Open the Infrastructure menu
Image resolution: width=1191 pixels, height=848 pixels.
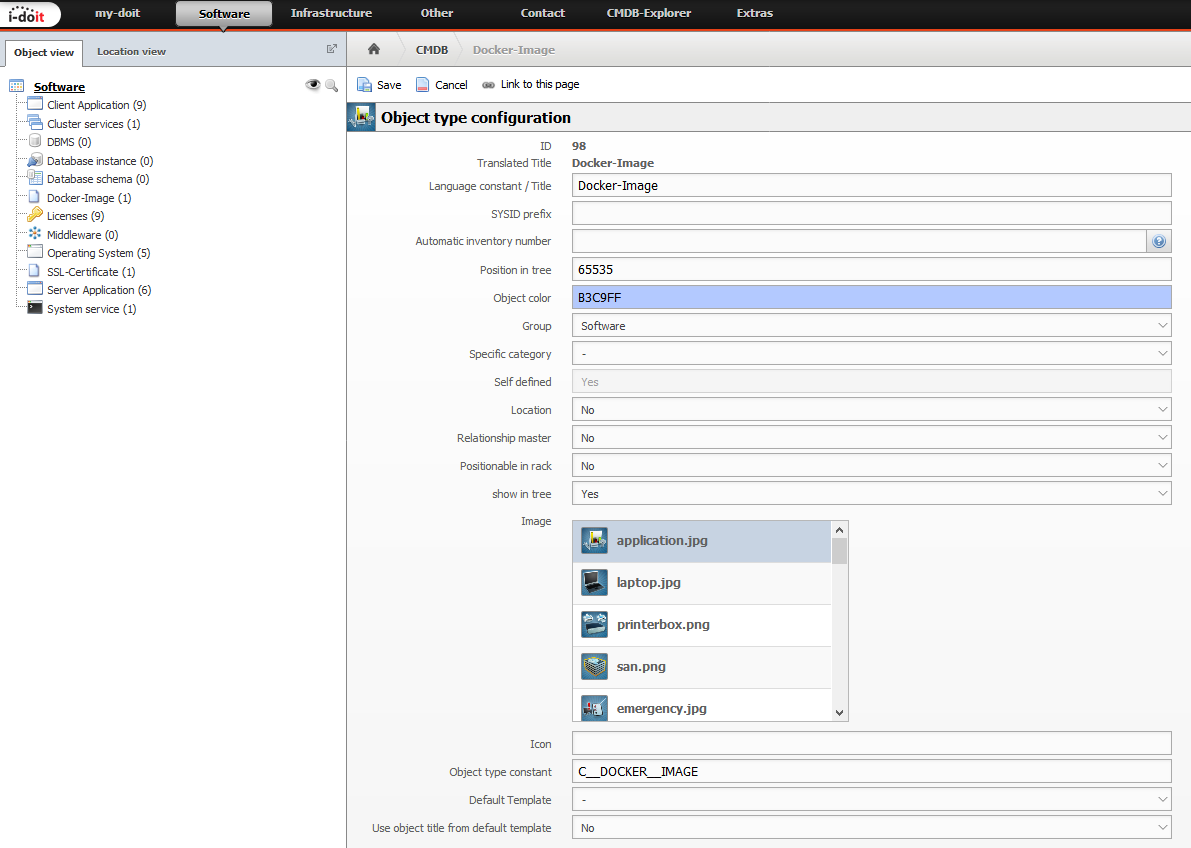pos(331,13)
